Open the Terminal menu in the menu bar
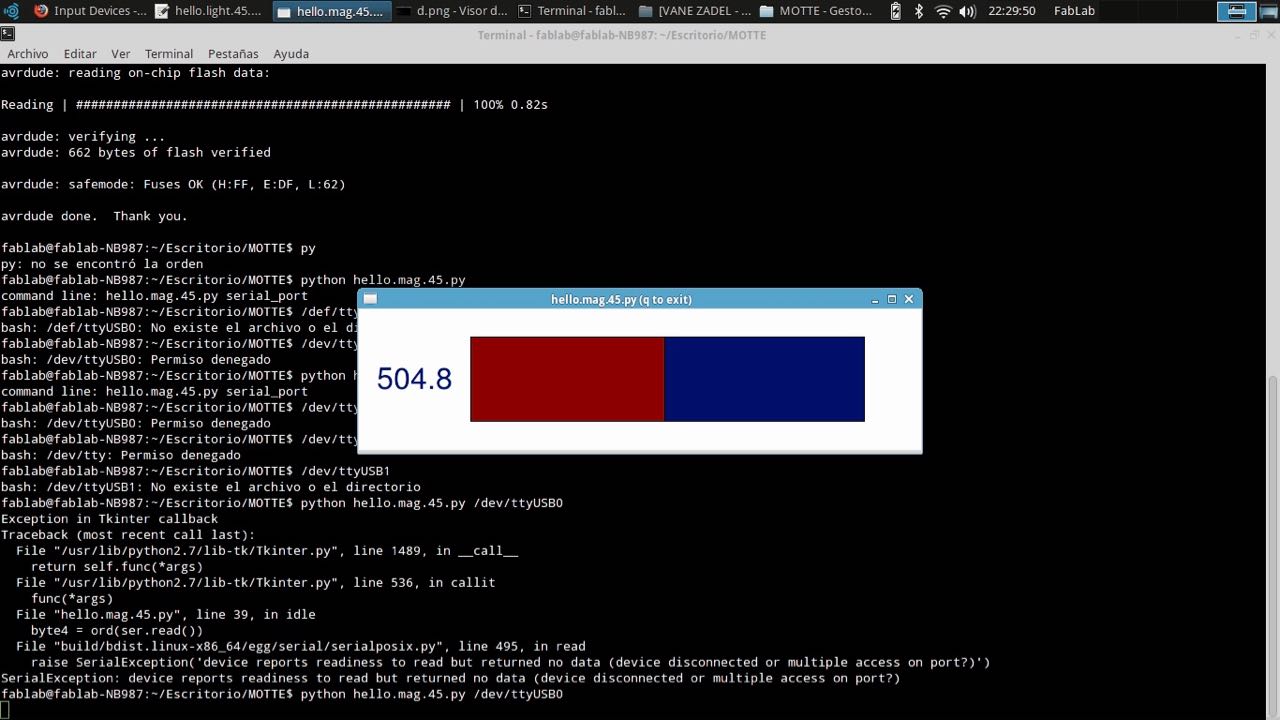 click(x=169, y=54)
